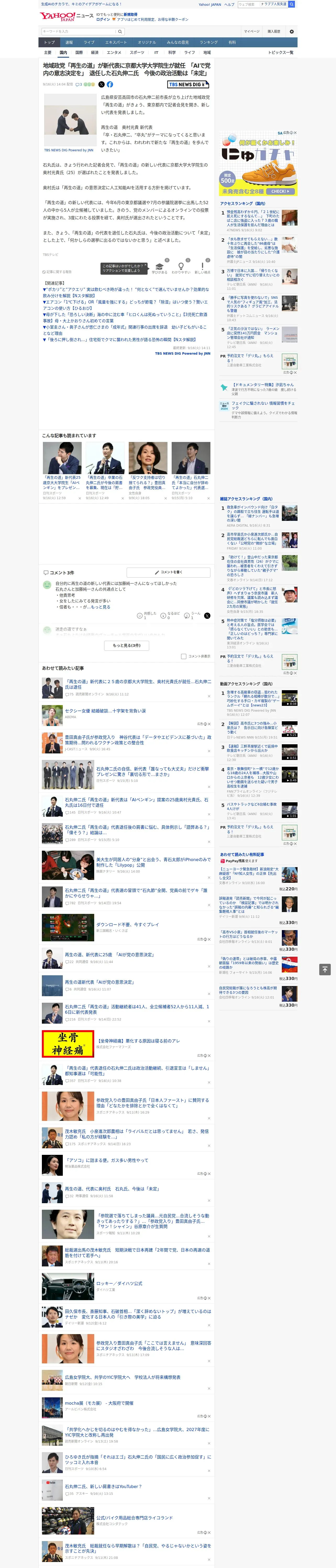336x1568 pixels.
Task: Click the マイページ link
Action: (252, 32)
